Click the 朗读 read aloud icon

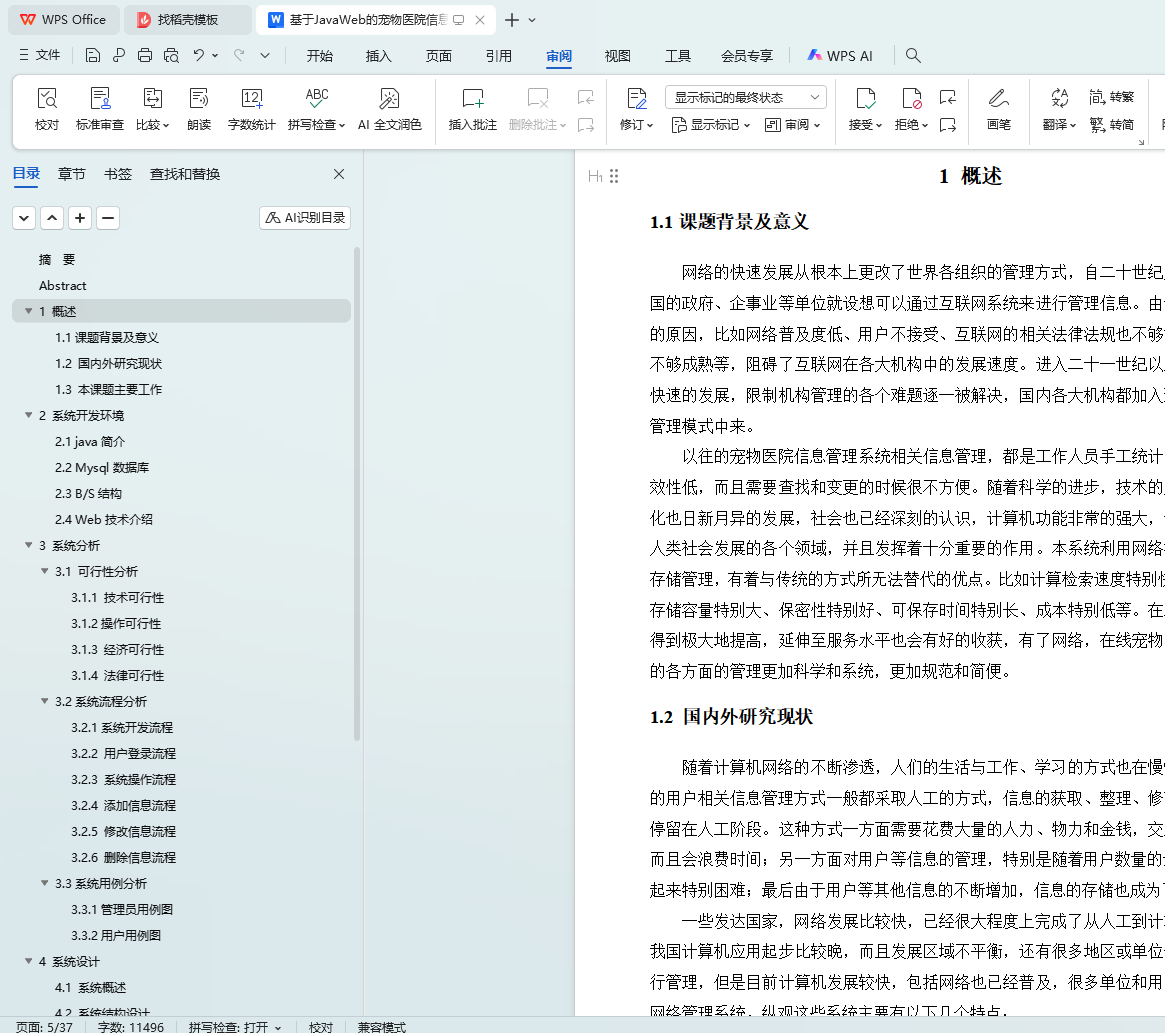pyautogui.click(x=199, y=109)
